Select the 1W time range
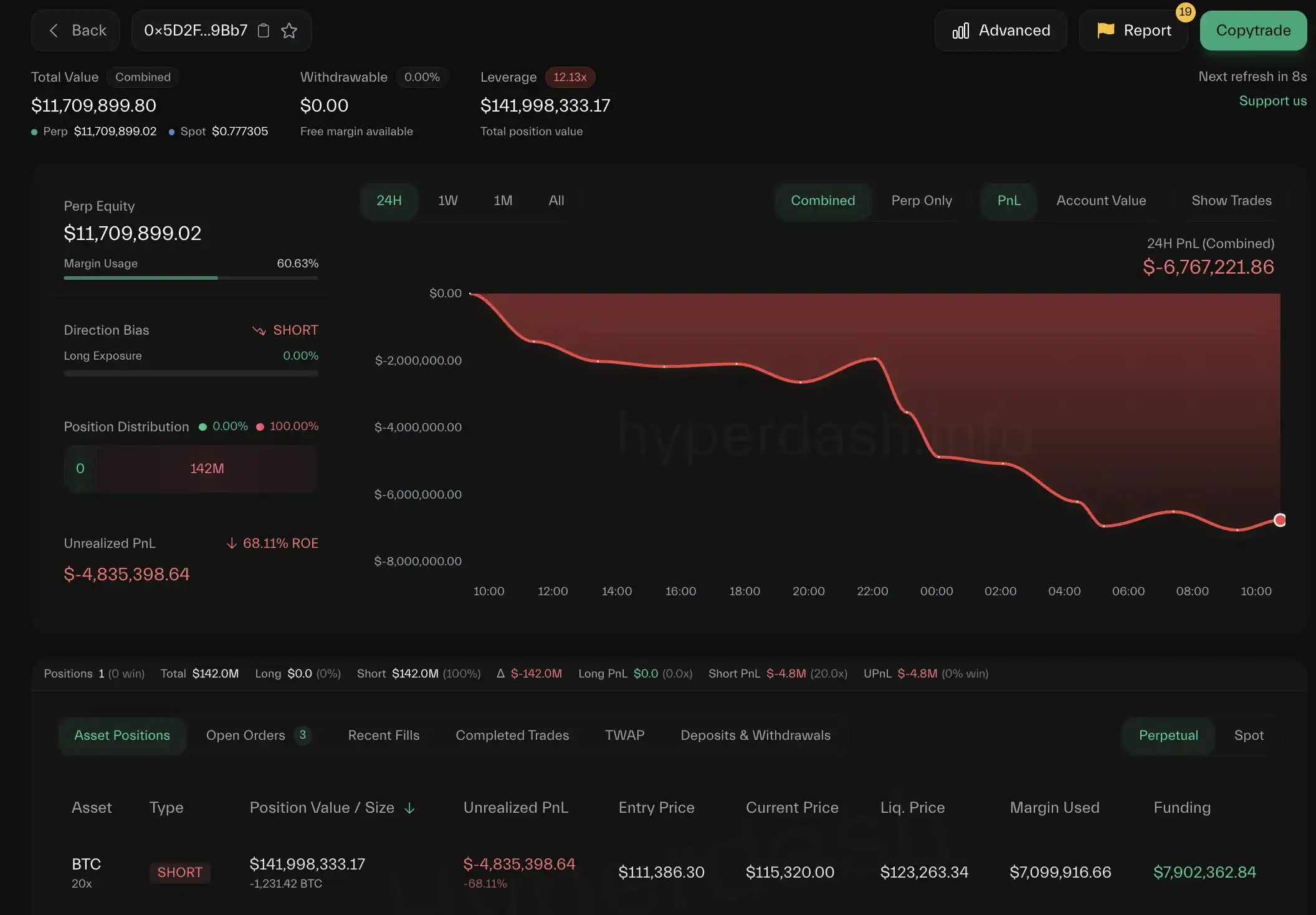Screen dimensions: 1316x915 tap(447, 201)
